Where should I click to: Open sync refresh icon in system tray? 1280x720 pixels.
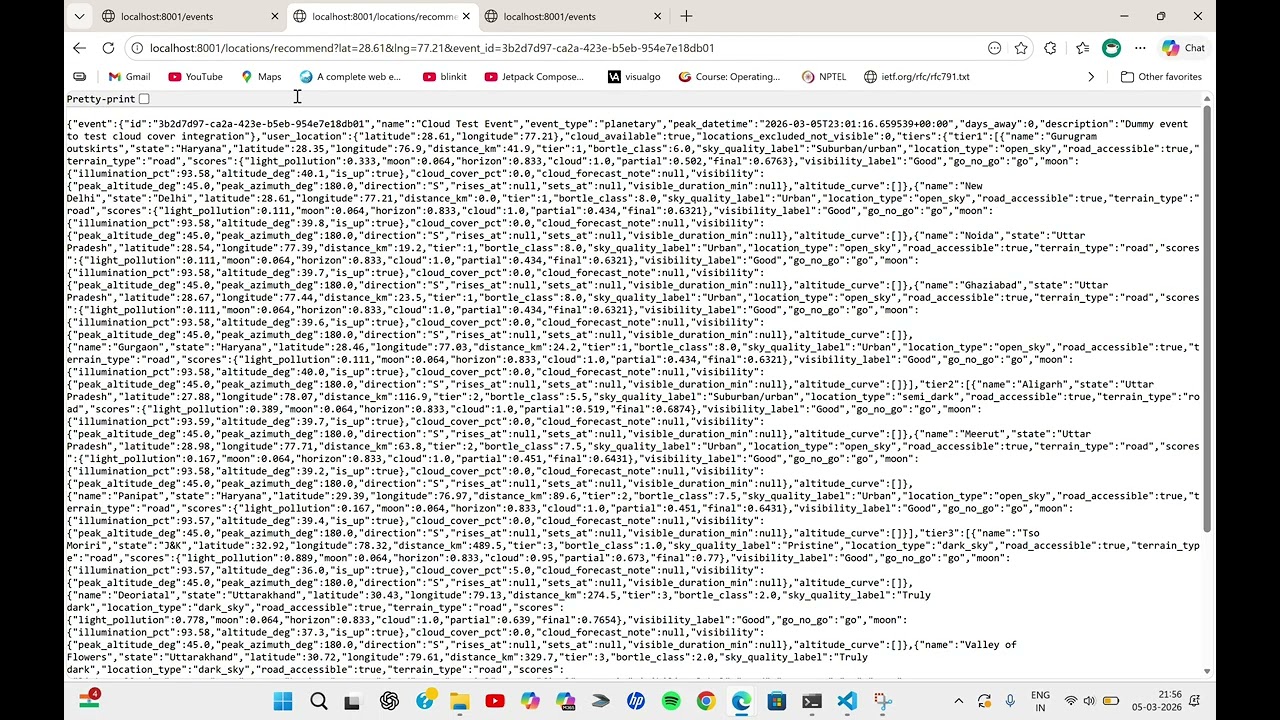[984, 701]
